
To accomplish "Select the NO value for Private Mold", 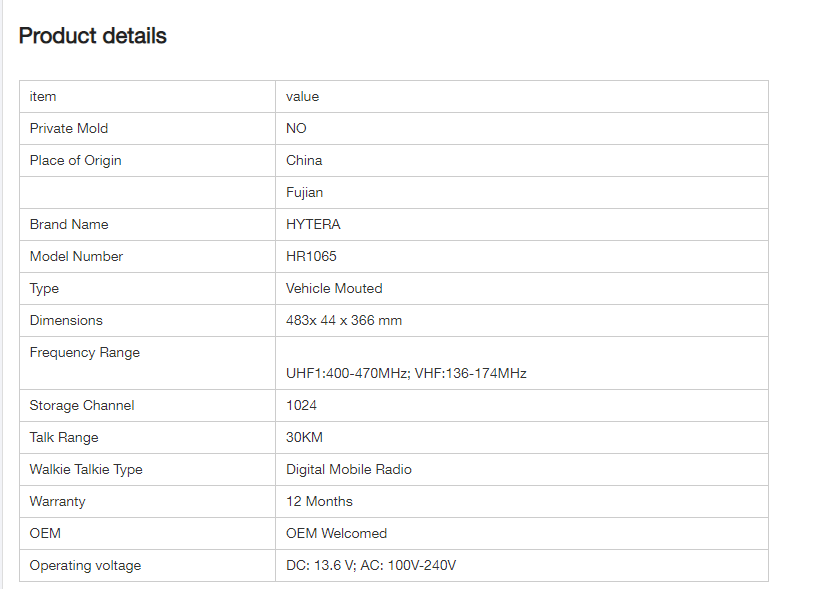I will (x=296, y=128).
